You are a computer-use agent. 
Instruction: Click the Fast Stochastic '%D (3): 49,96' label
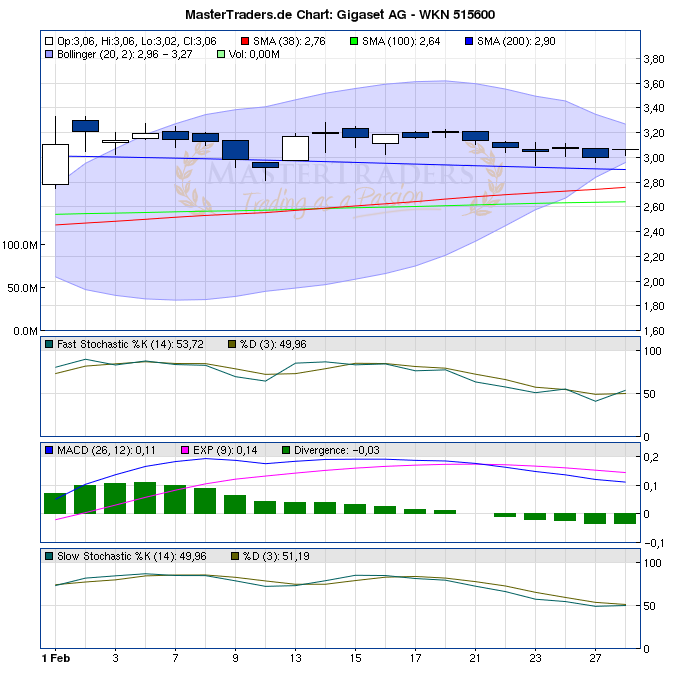point(273,344)
